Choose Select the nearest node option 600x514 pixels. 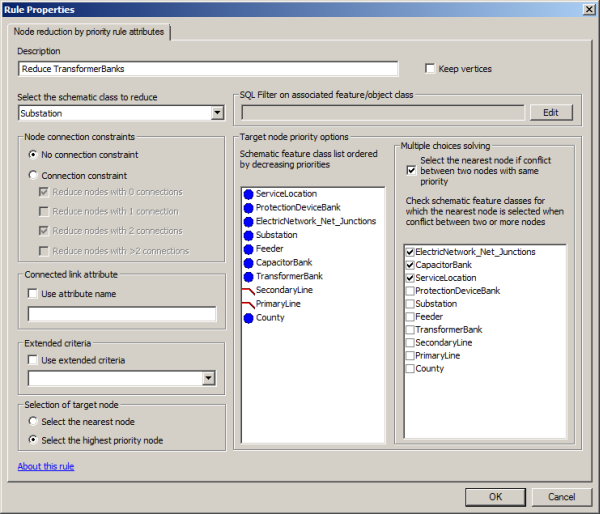click(x=33, y=422)
